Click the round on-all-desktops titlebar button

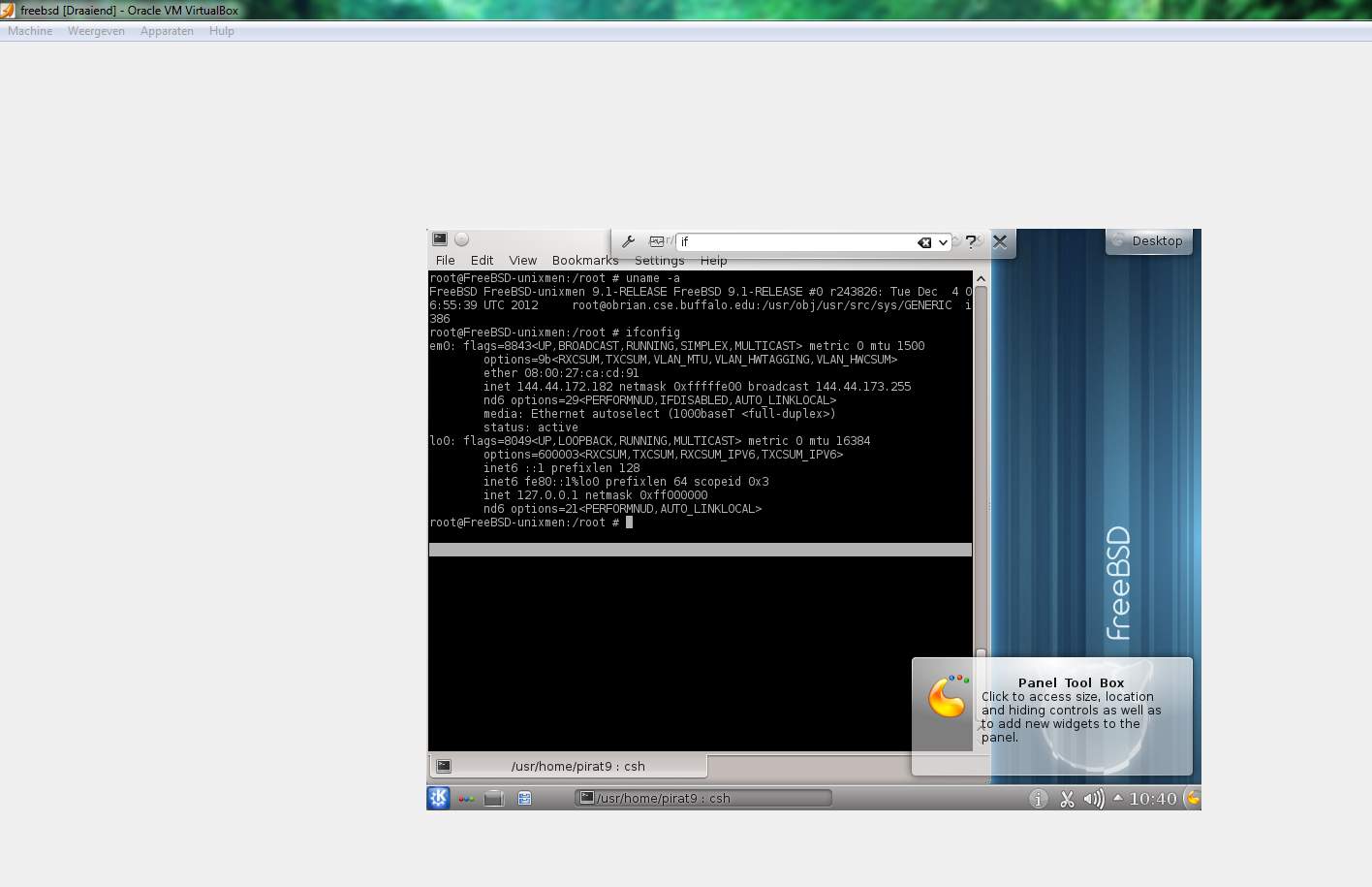[462, 238]
